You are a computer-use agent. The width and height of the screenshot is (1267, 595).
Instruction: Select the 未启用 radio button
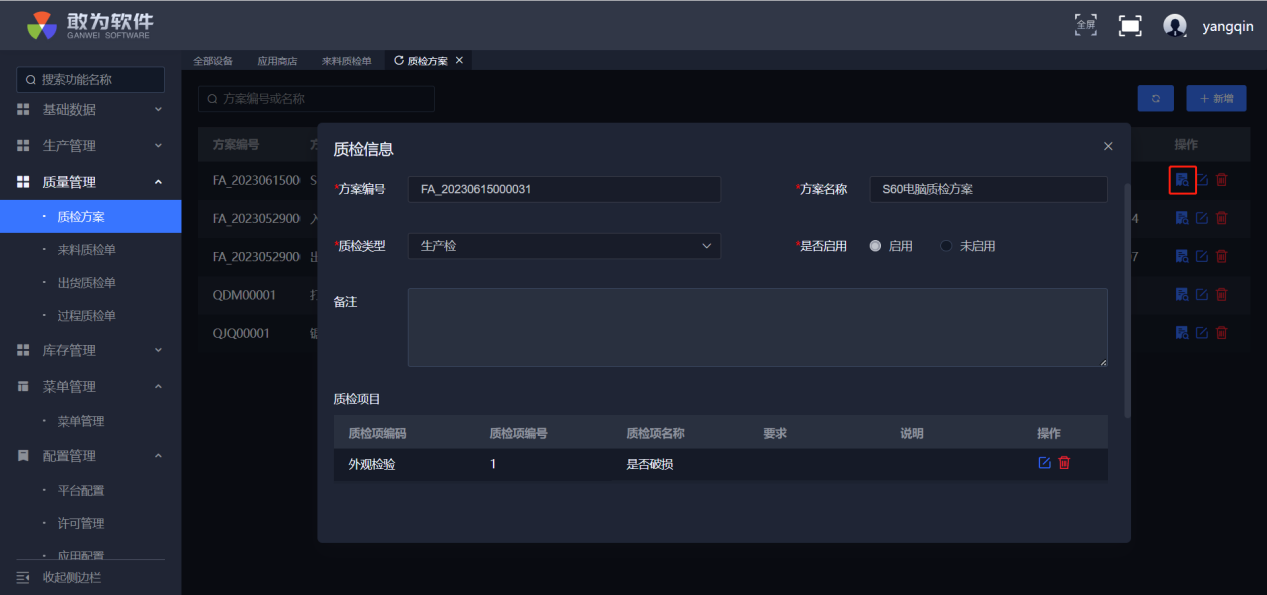pos(946,246)
